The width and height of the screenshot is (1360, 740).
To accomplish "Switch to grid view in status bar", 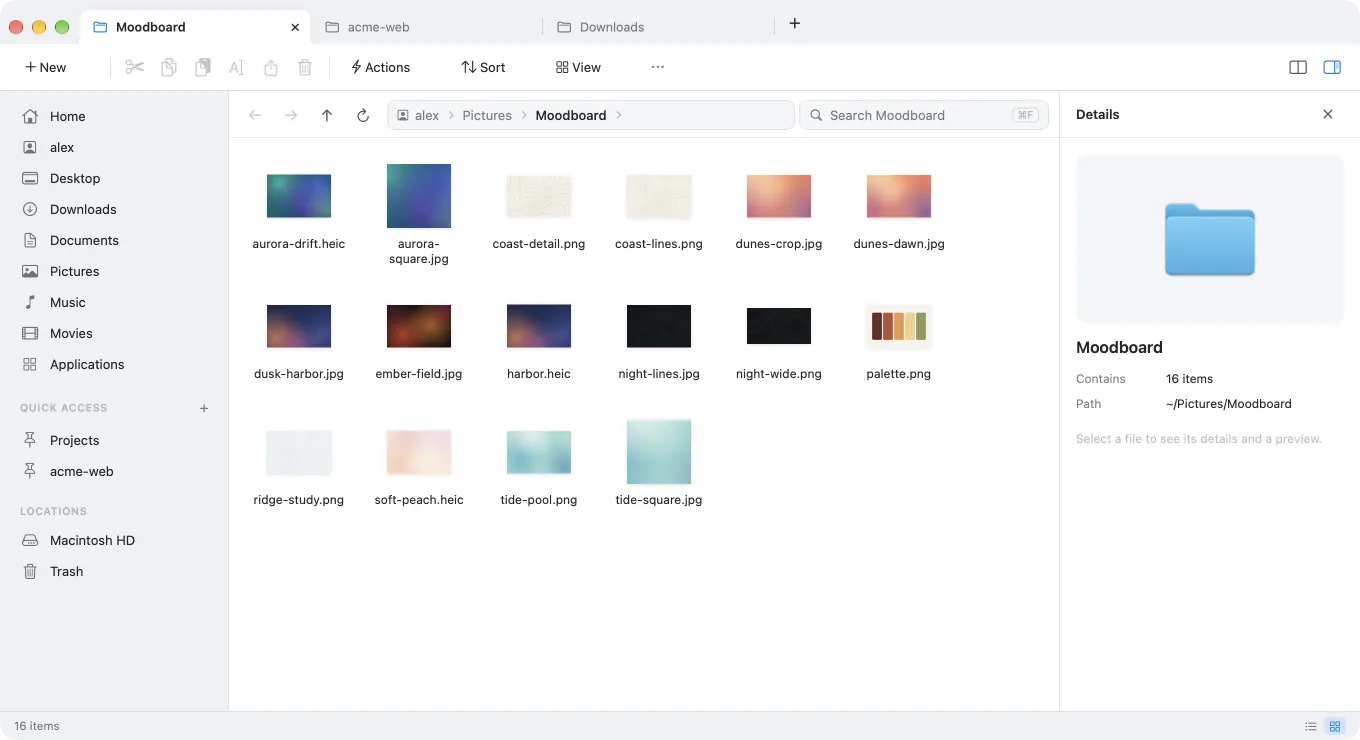I will point(1335,726).
